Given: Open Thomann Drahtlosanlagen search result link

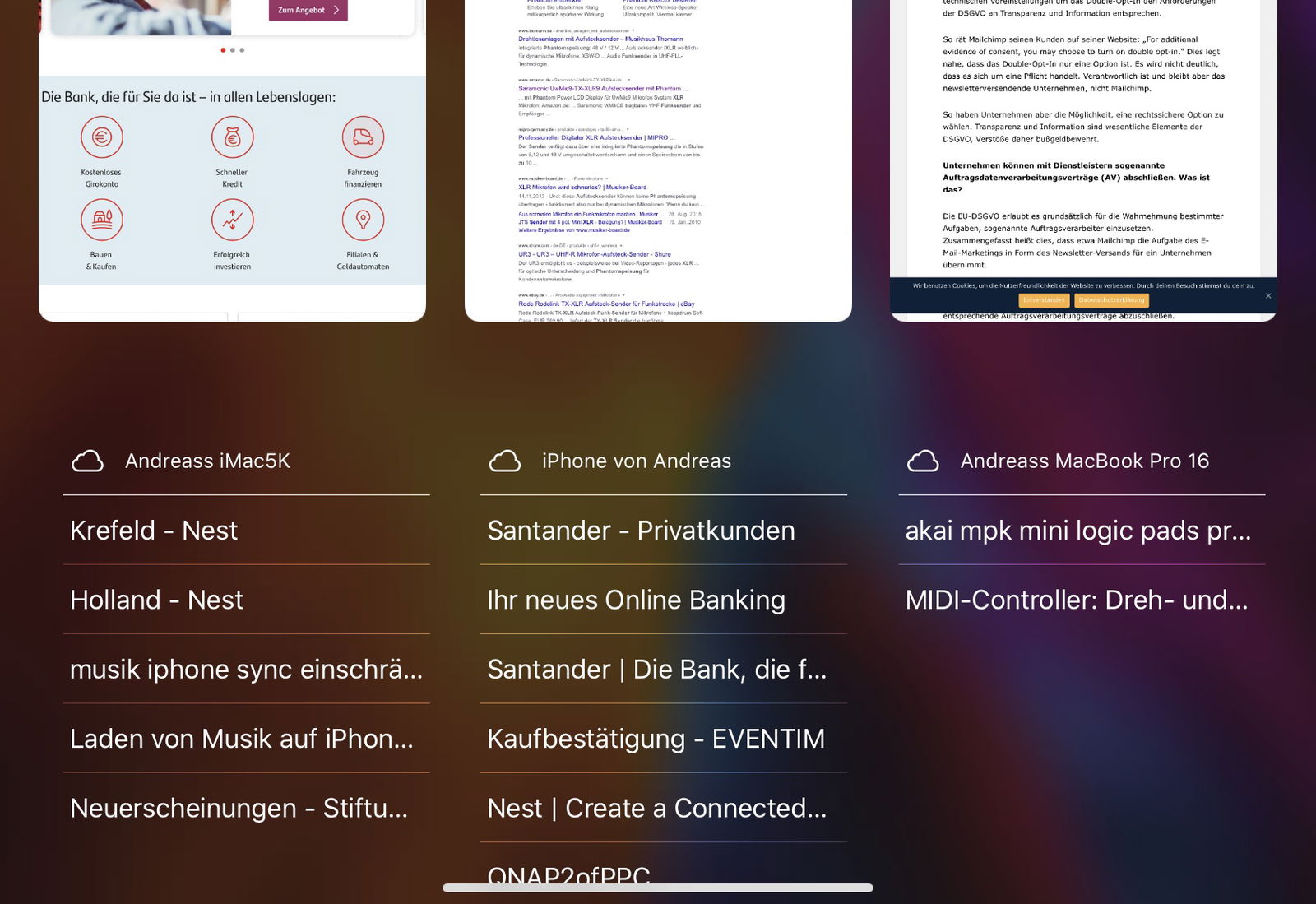Looking at the screenshot, I should click(x=601, y=39).
